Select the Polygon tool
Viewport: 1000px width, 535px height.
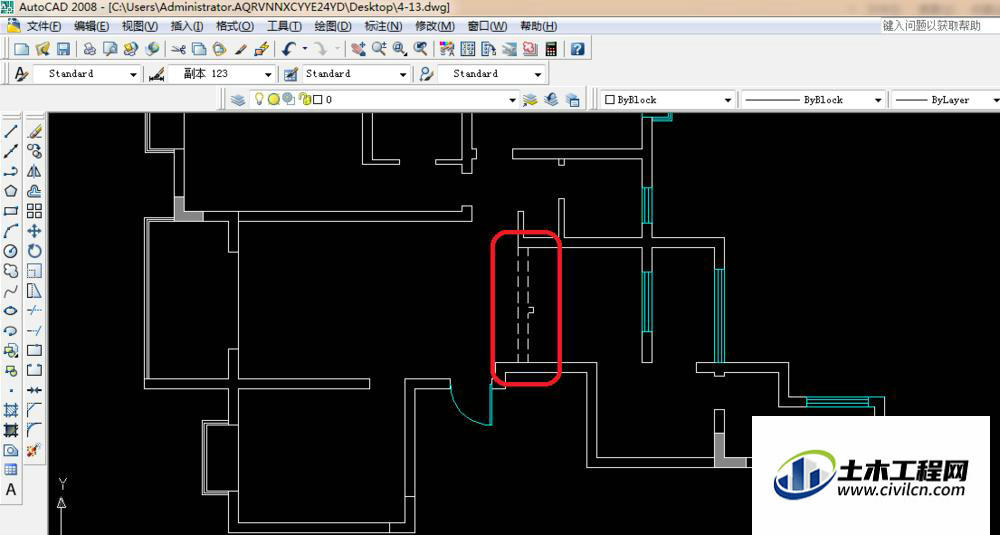[11, 191]
